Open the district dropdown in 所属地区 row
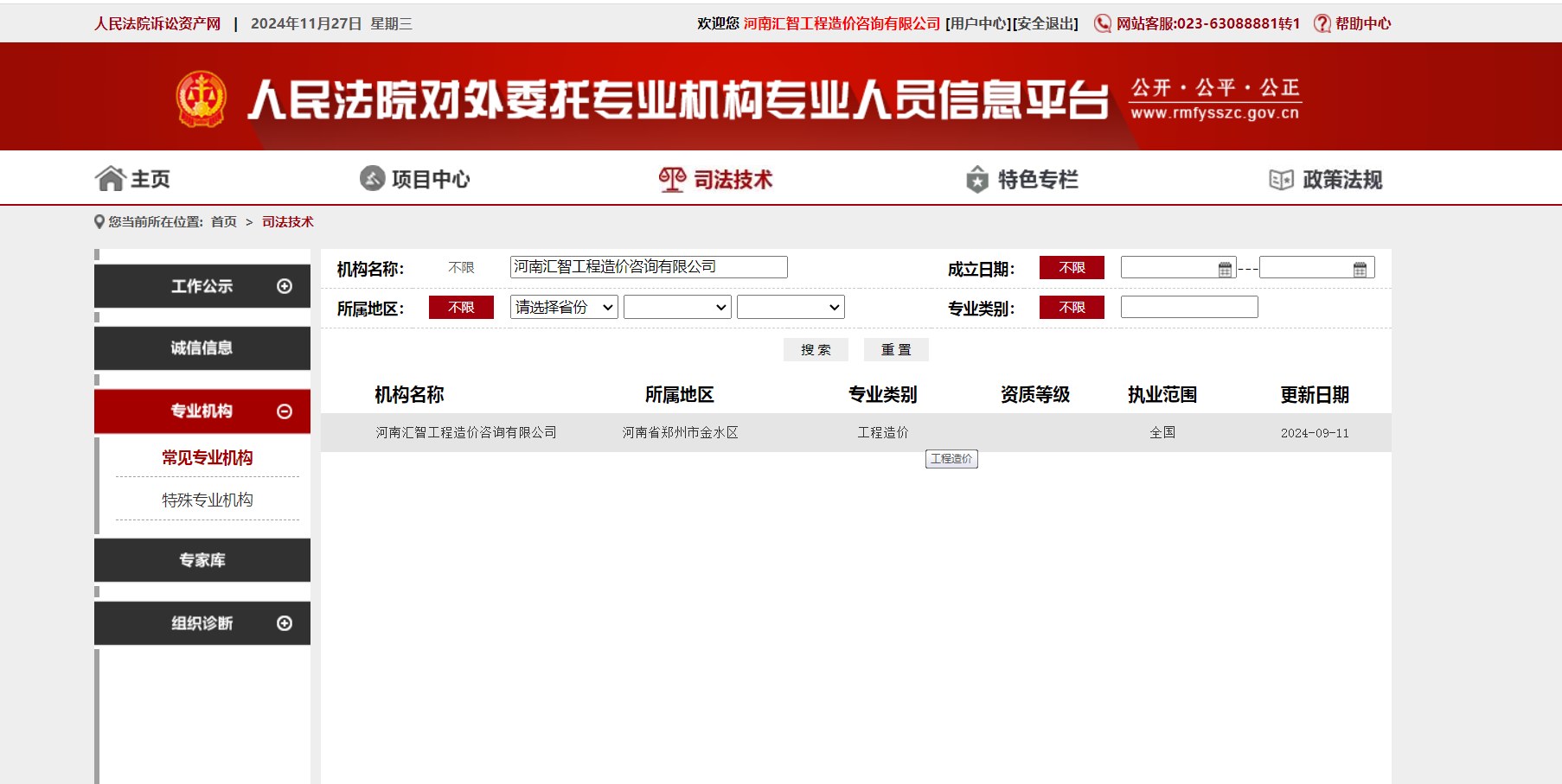Viewport: 1562px width, 784px height. tap(791, 307)
